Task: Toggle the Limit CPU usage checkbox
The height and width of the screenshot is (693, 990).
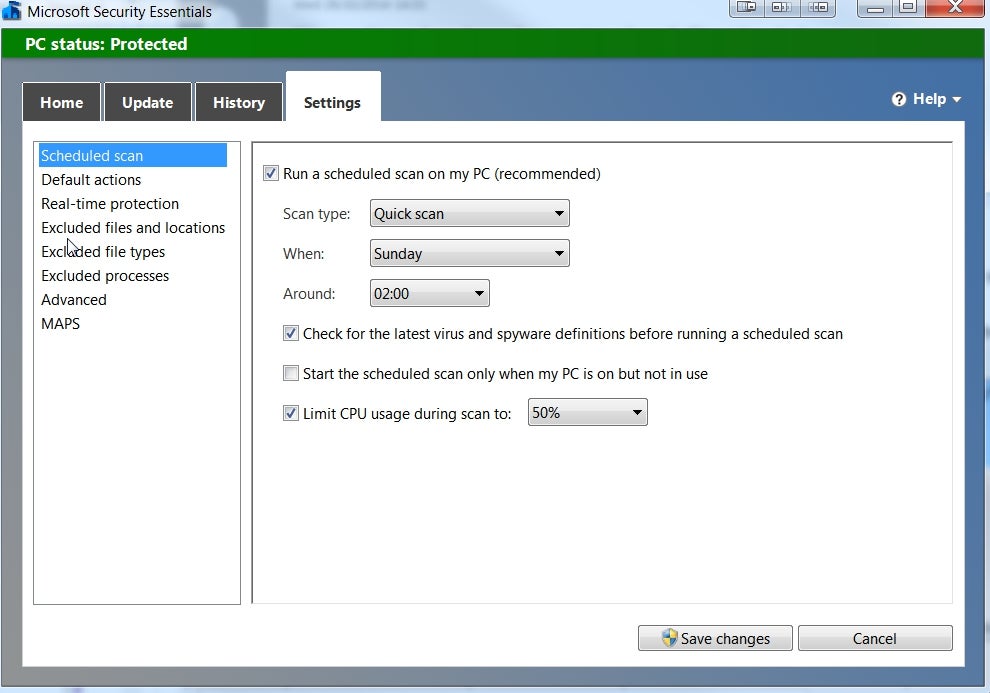Action: (x=290, y=413)
